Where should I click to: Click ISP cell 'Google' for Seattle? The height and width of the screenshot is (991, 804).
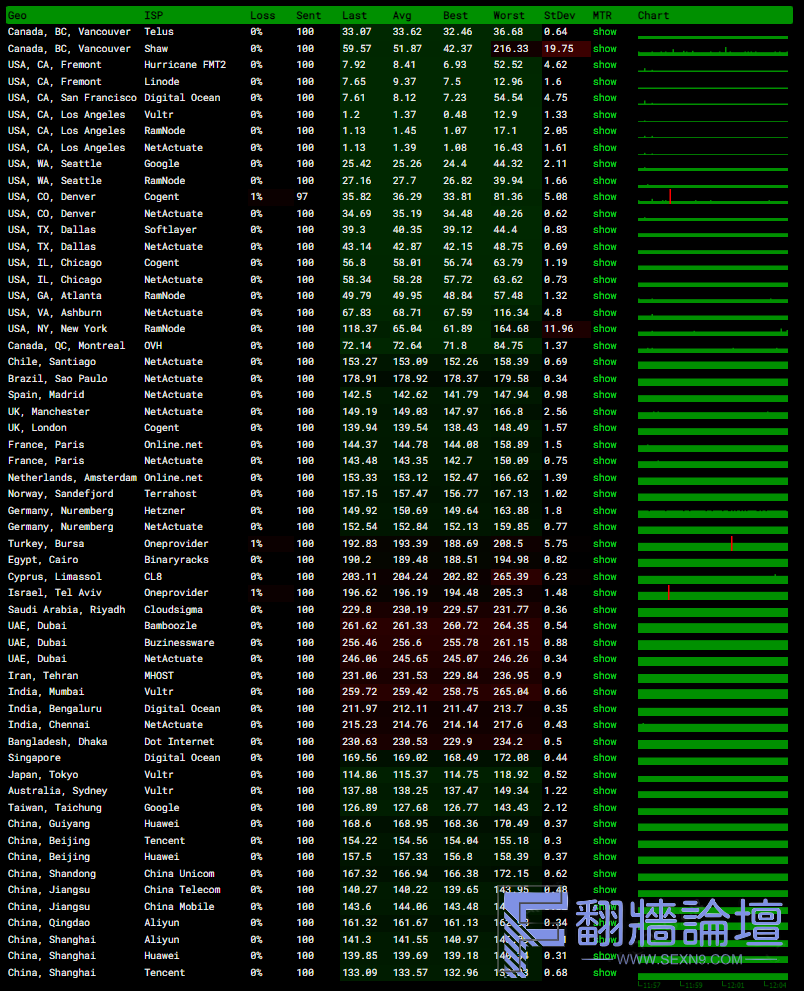point(162,164)
